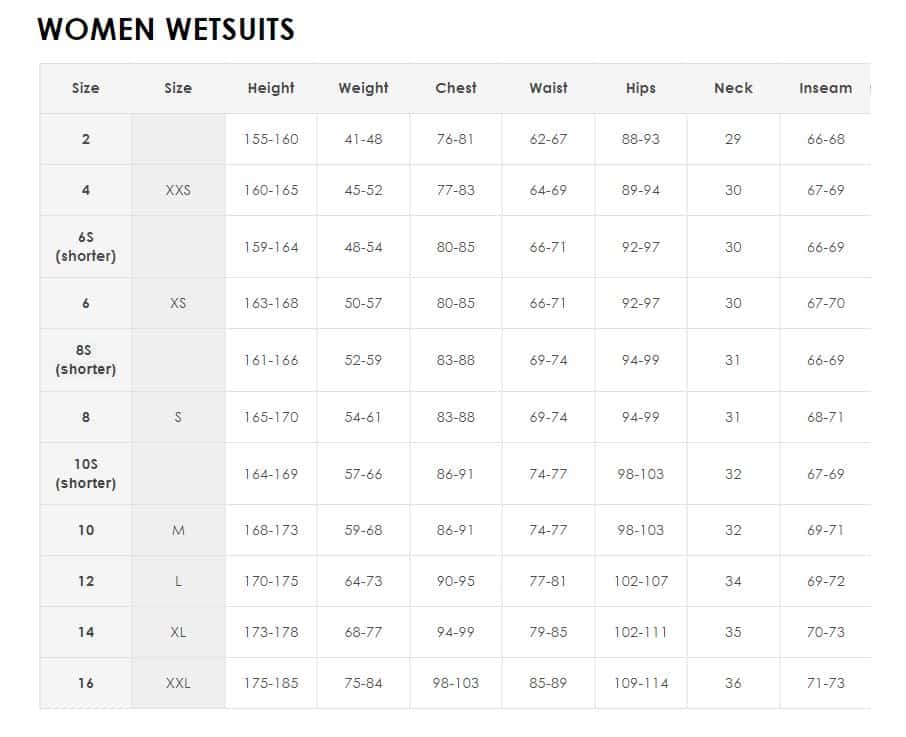Click the Neck column header
Viewport: 906px width, 737px height.
[733, 88]
